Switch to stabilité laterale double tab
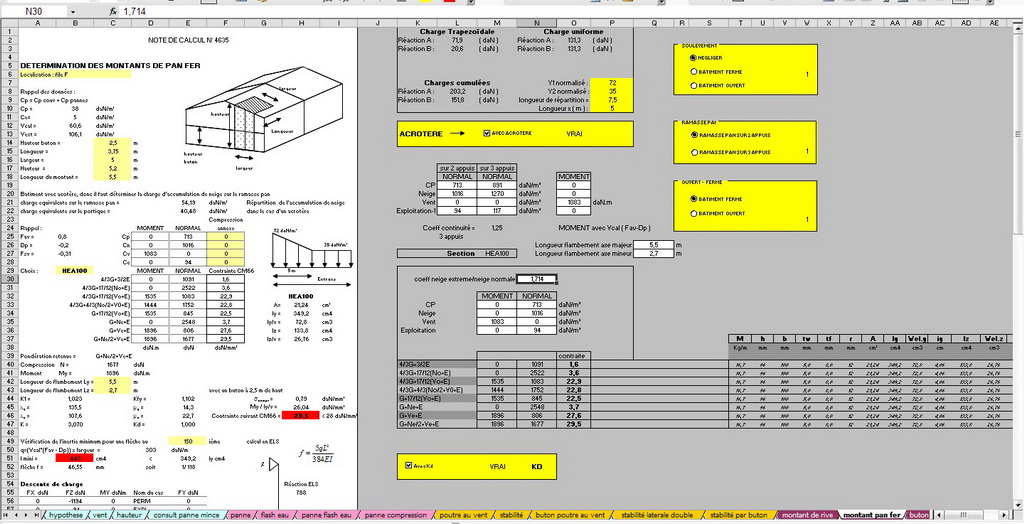Image resolution: width=1024 pixels, height=524 pixels. click(658, 516)
